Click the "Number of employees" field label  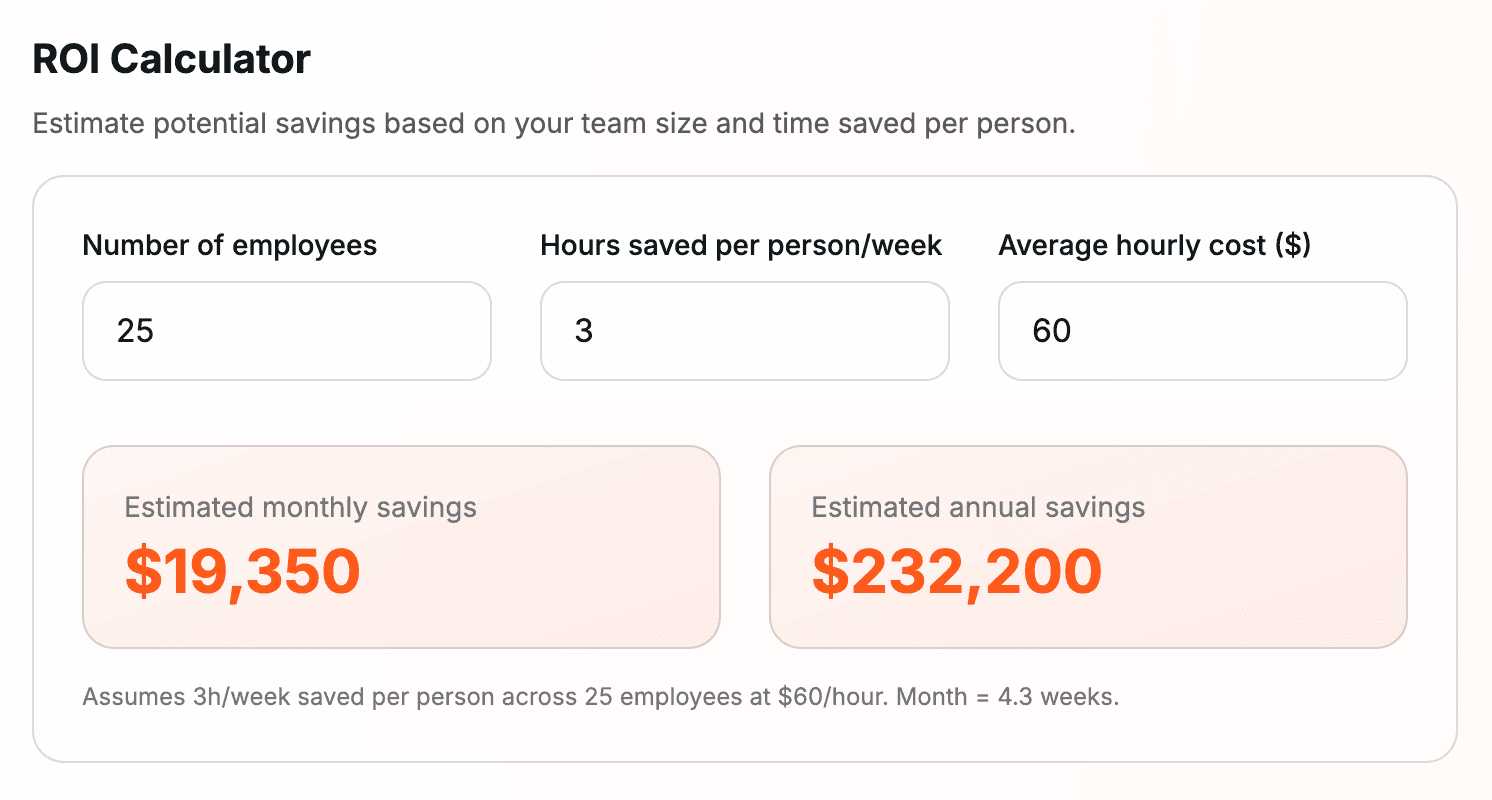(x=230, y=245)
